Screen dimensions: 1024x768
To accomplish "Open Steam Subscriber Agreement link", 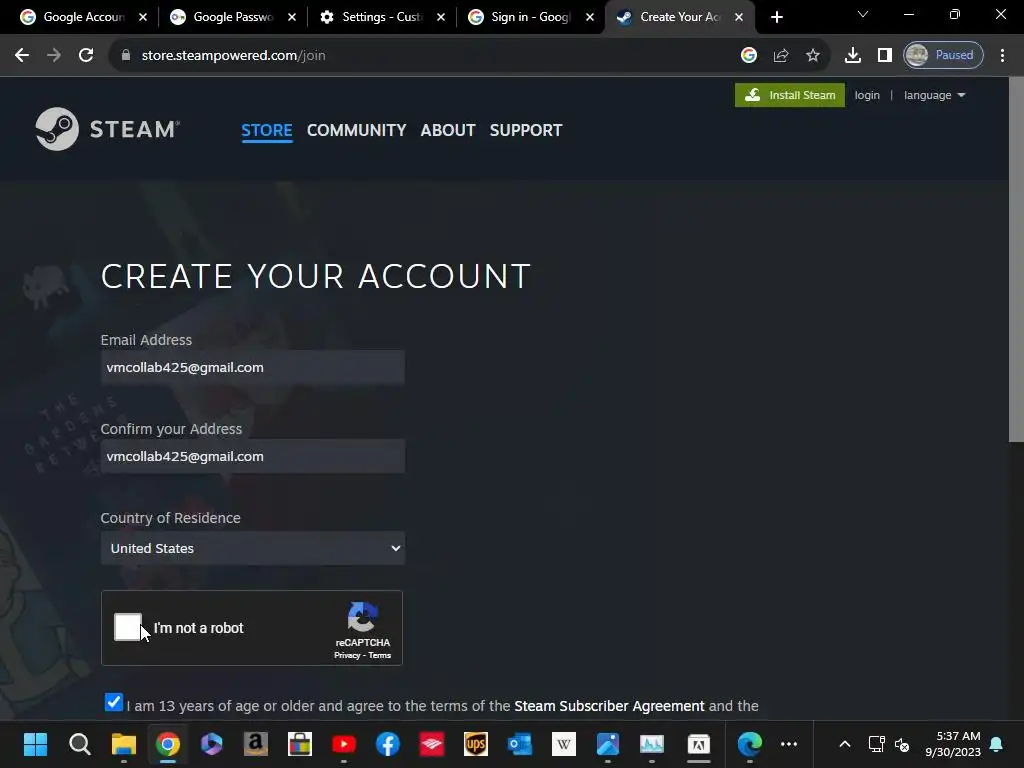I will [609, 706].
